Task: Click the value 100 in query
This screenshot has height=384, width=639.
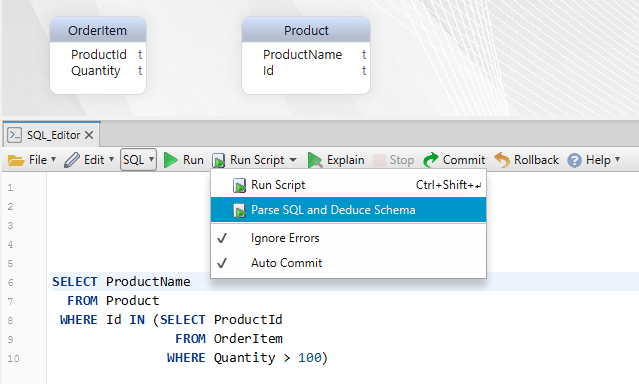Action: click(x=310, y=358)
